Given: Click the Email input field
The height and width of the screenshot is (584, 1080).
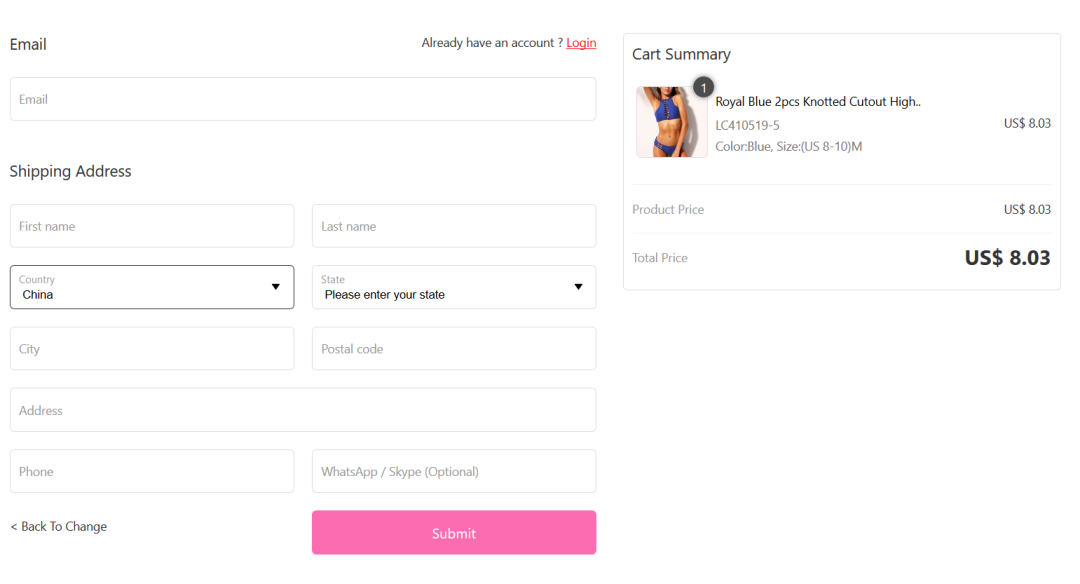Looking at the screenshot, I should (303, 99).
